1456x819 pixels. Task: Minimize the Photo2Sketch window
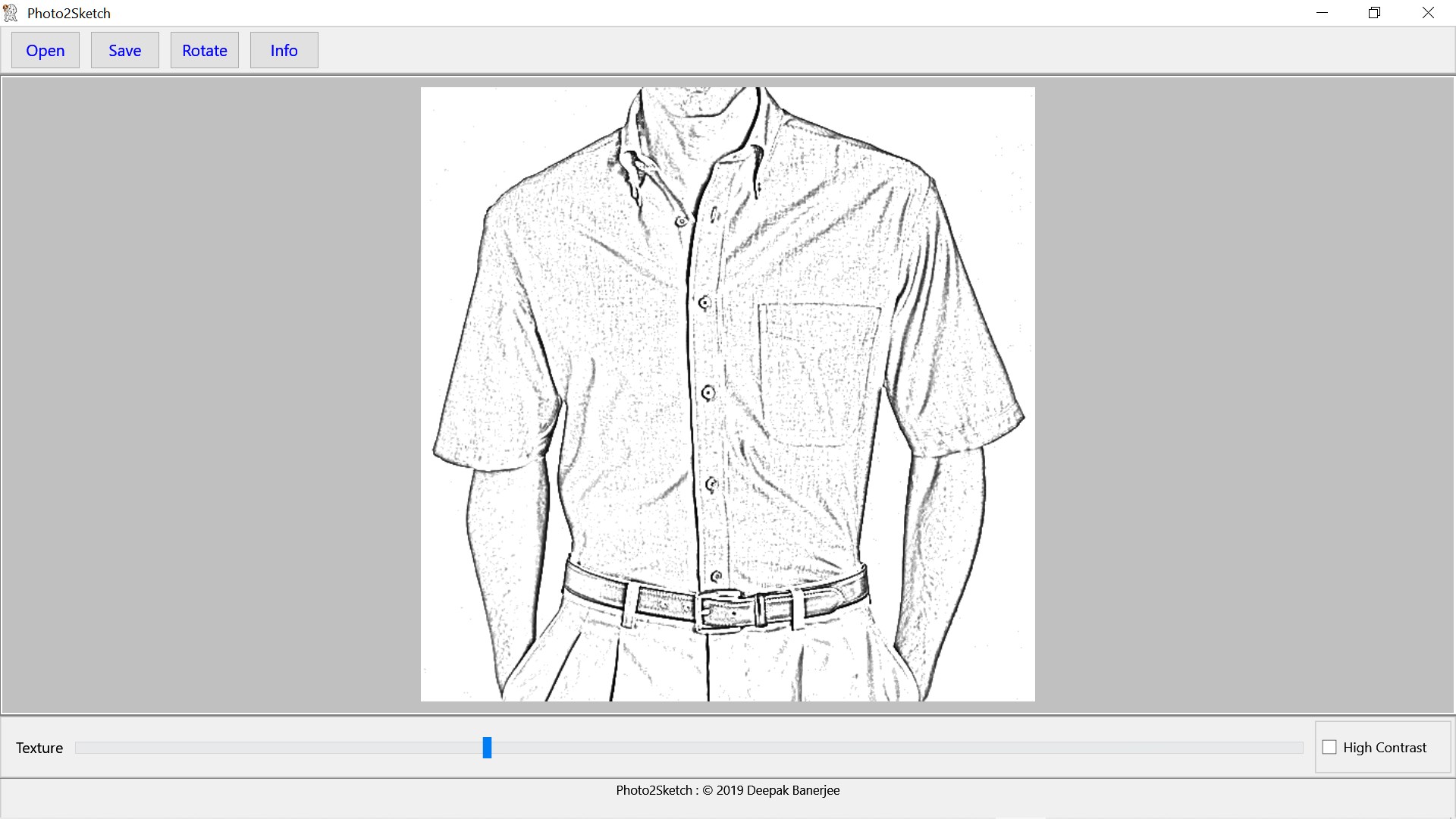(1323, 12)
